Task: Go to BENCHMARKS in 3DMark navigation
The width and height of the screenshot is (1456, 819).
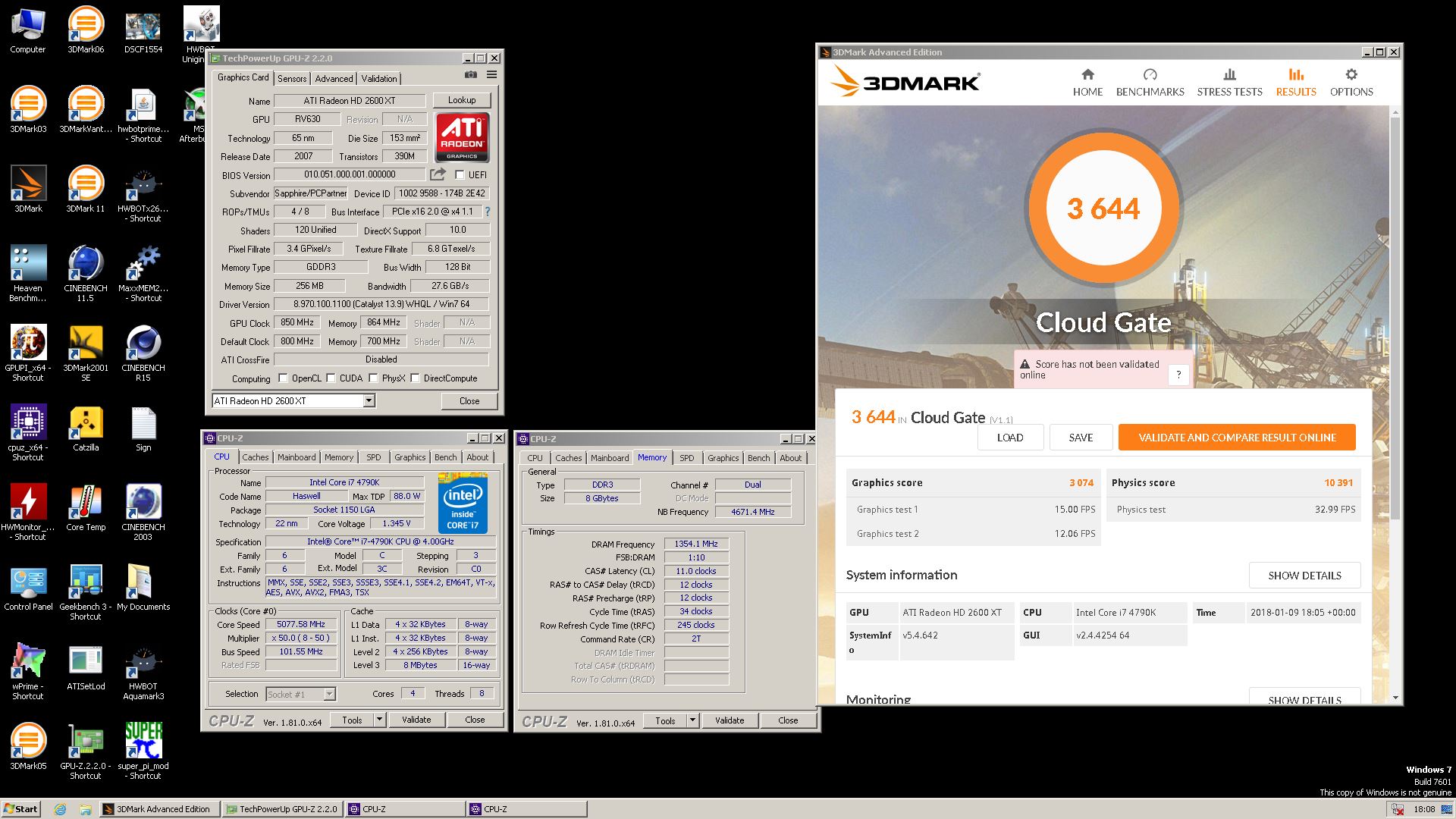Action: tap(1150, 83)
